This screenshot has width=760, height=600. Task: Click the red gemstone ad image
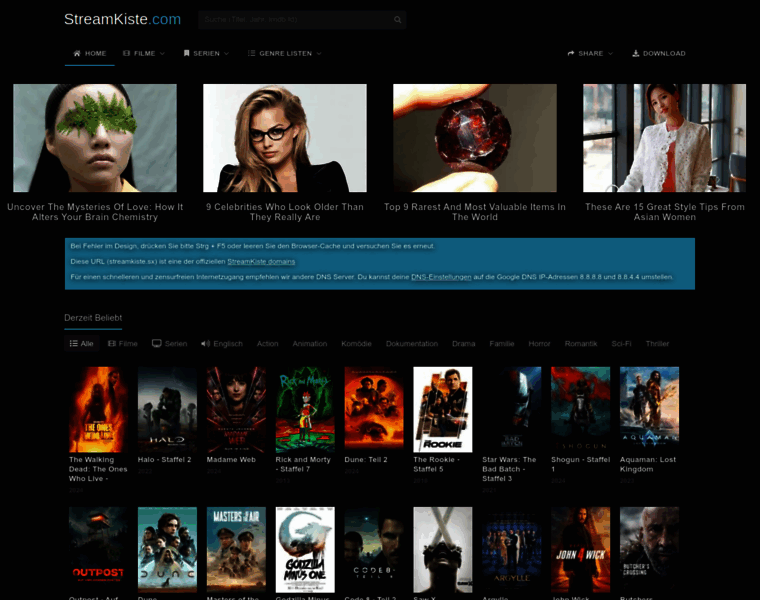[475, 138]
